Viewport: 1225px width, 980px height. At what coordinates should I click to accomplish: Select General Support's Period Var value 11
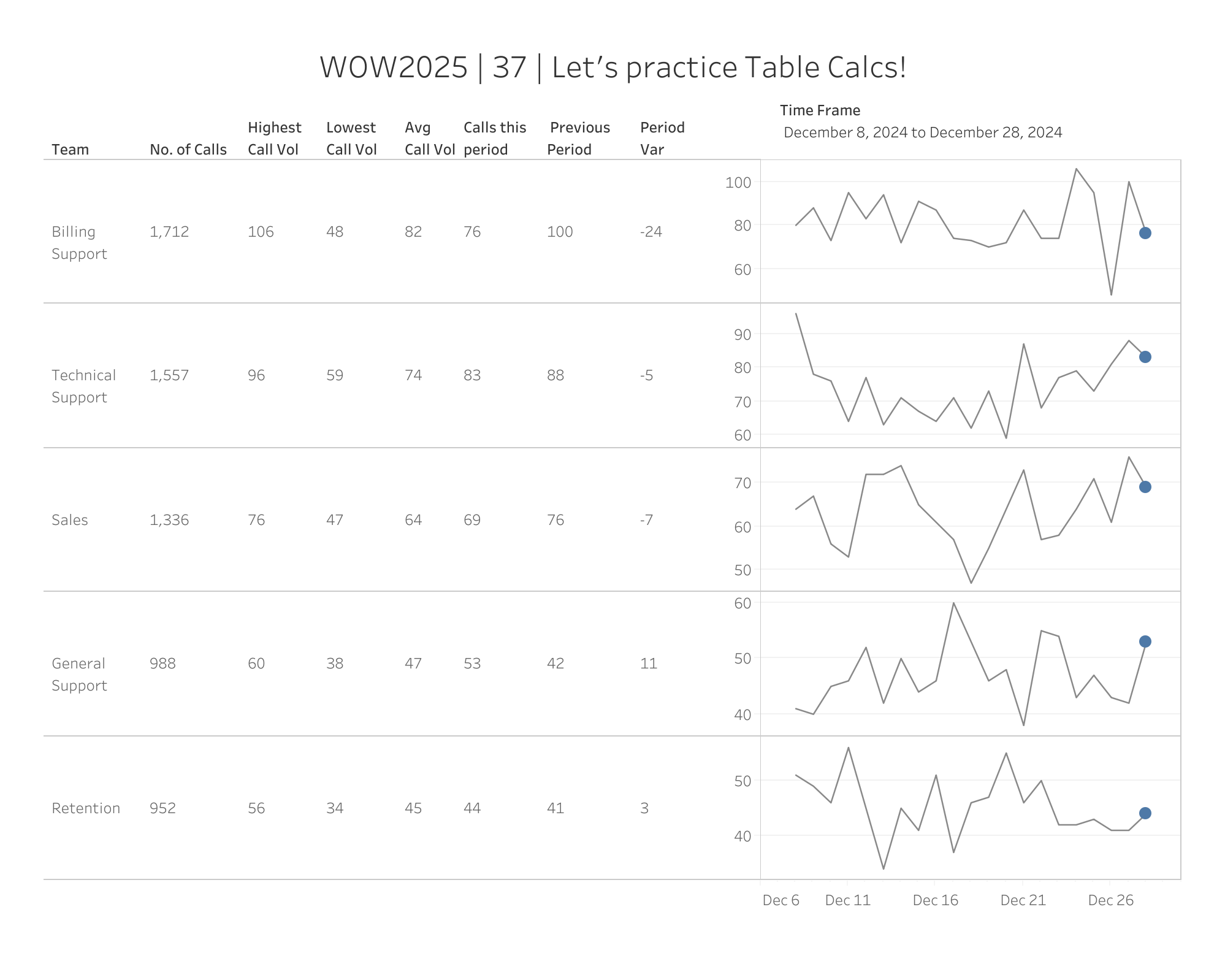pos(648,664)
